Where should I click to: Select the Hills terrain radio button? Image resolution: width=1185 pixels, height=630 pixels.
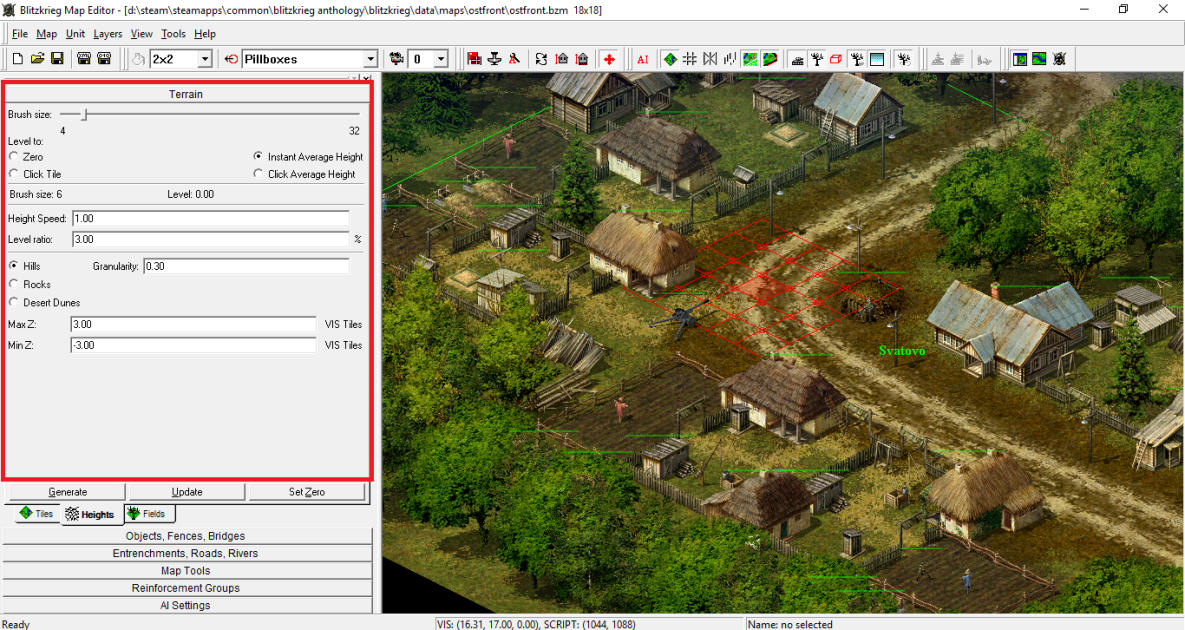coord(14,266)
